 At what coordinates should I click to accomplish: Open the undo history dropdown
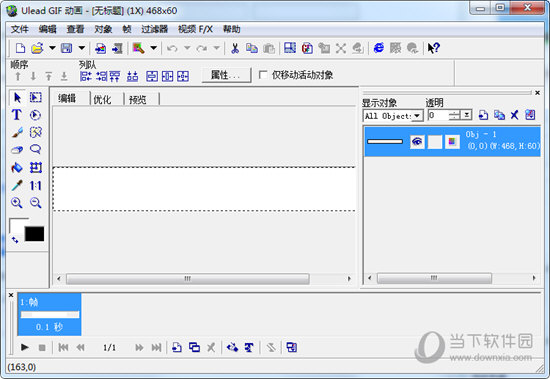pos(187,48)
